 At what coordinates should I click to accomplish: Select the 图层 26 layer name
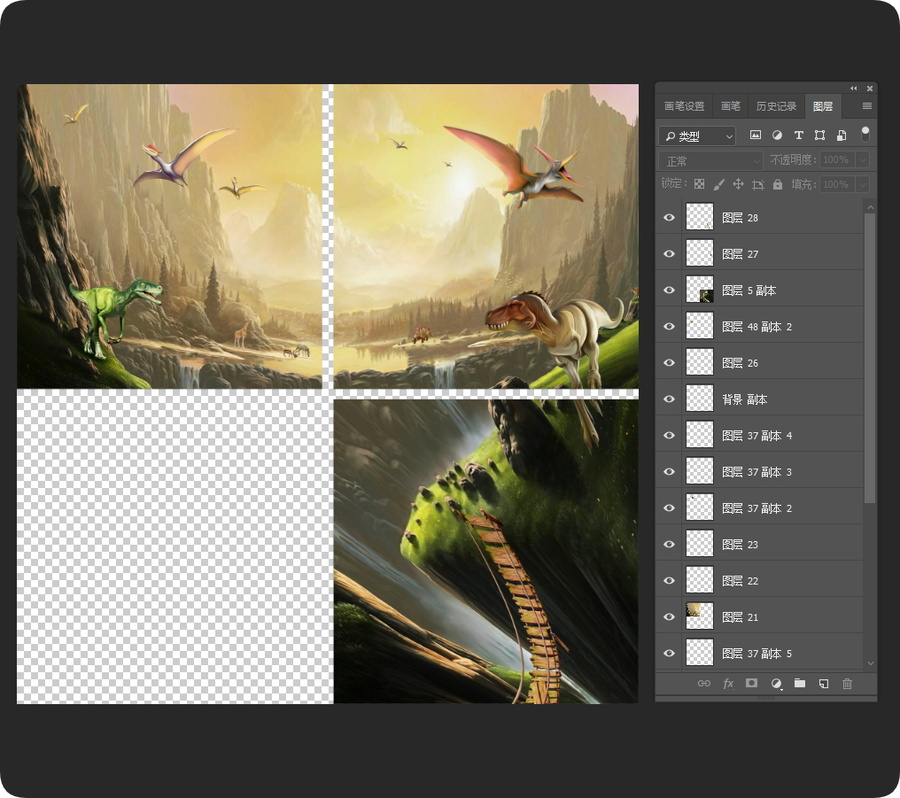[740, 363]
